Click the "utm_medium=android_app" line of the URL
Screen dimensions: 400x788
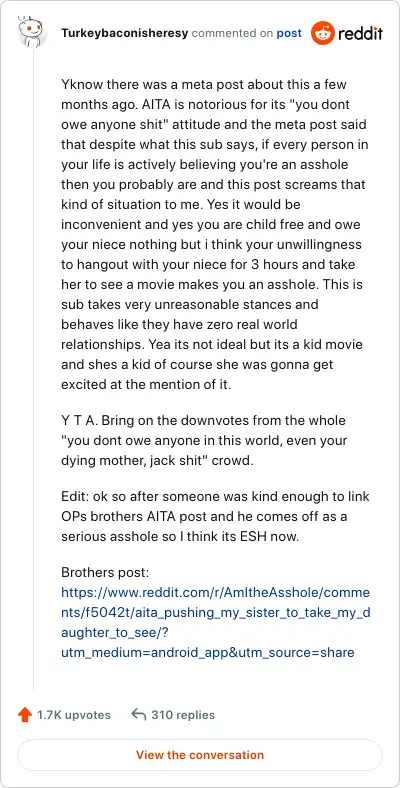point(208,653)
